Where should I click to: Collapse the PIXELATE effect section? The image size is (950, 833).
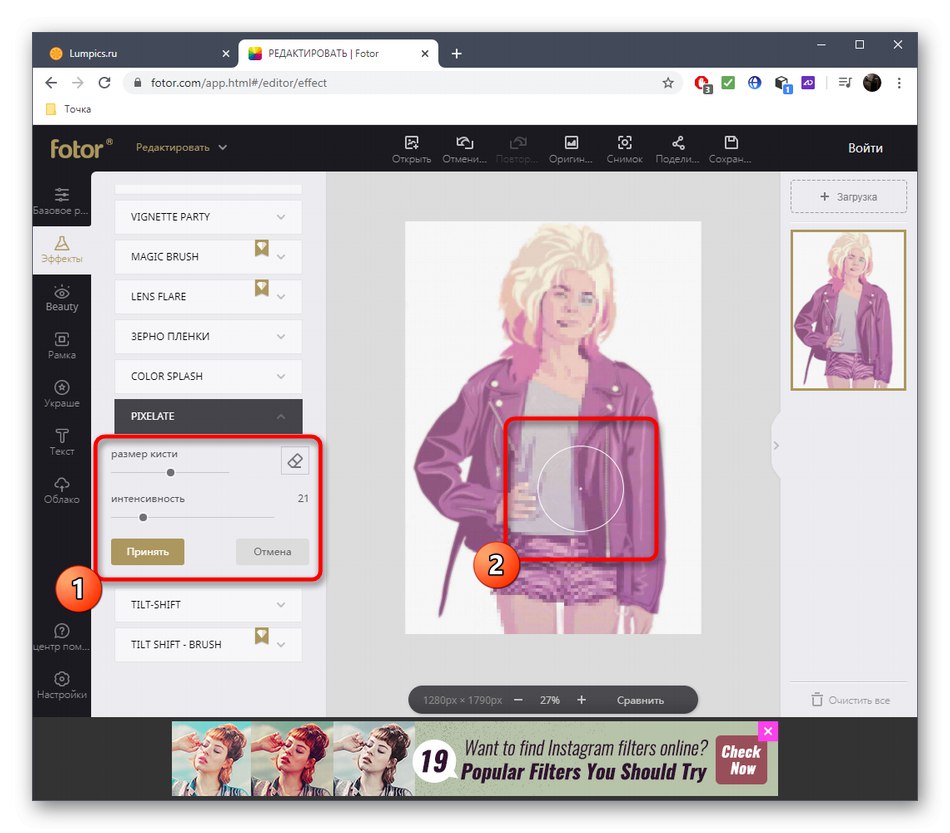tap(208, 416)
